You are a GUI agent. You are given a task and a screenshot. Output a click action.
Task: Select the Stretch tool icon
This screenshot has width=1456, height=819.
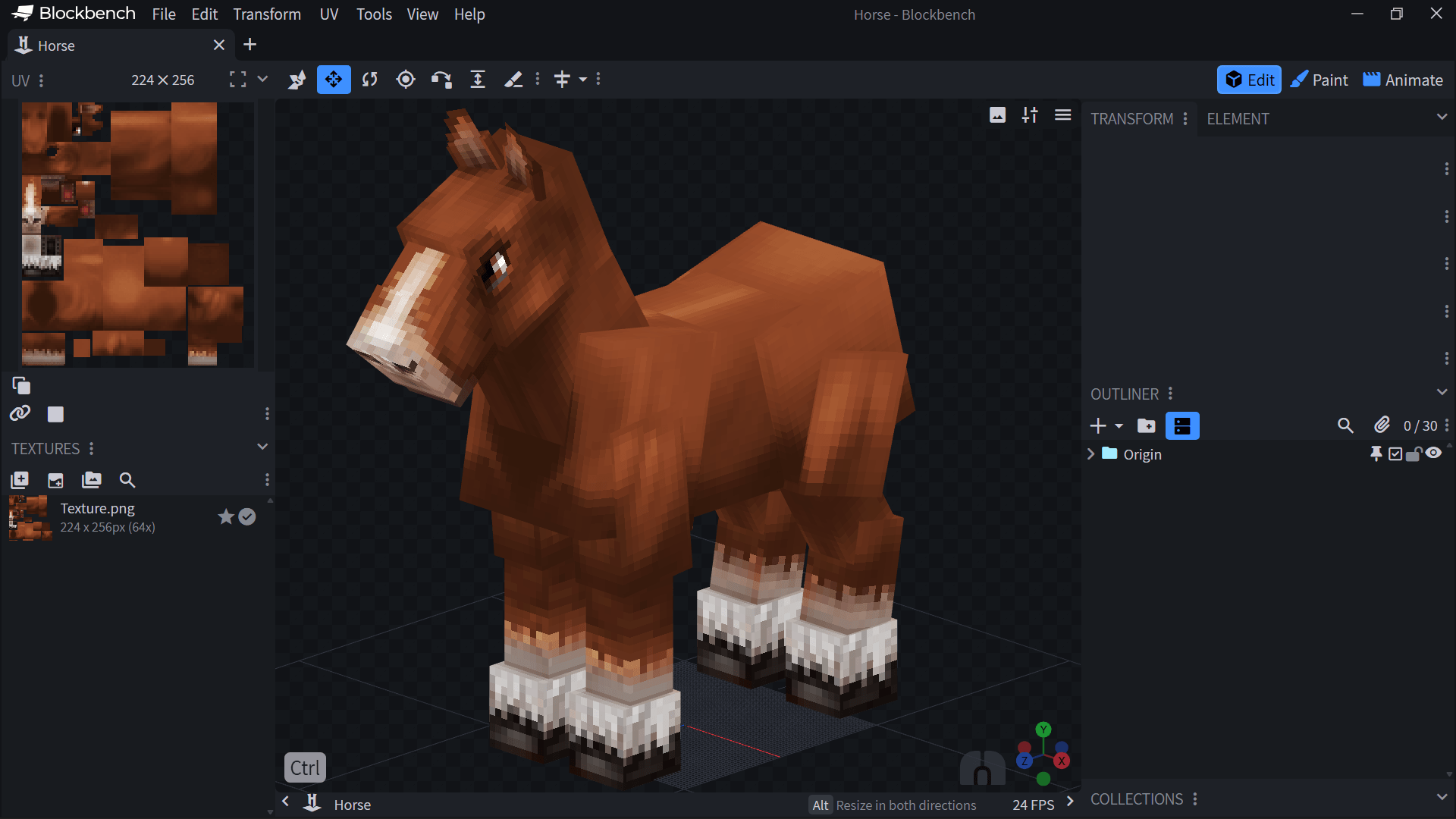[478, 80]
